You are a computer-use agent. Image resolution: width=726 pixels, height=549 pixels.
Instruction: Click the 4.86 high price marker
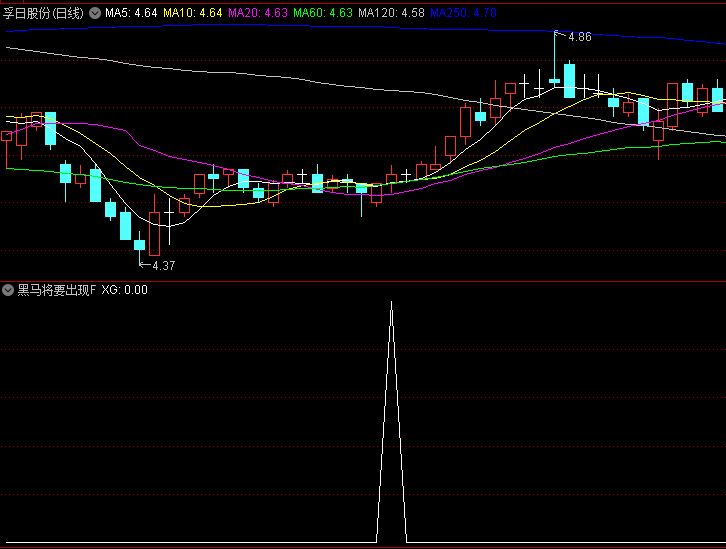click(579, 37)
